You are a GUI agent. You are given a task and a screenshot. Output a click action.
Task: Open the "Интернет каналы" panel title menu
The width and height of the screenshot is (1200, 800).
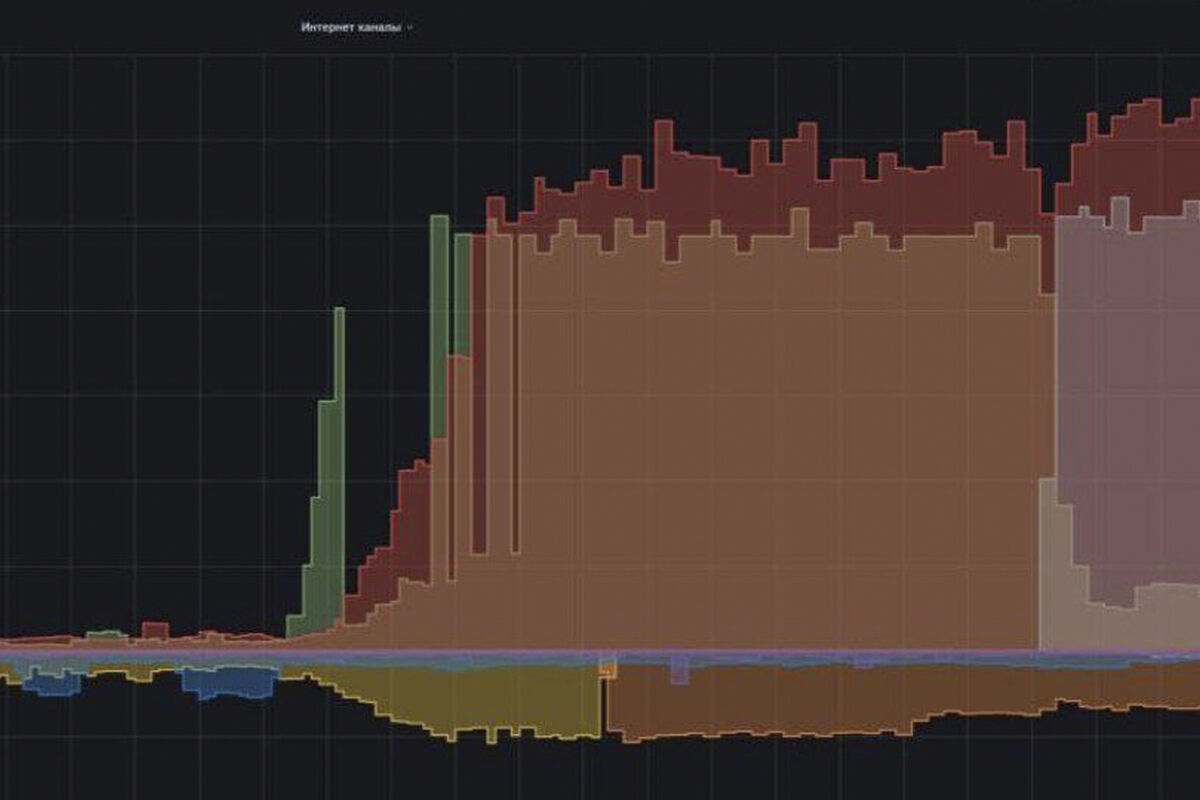click(351, 28)
